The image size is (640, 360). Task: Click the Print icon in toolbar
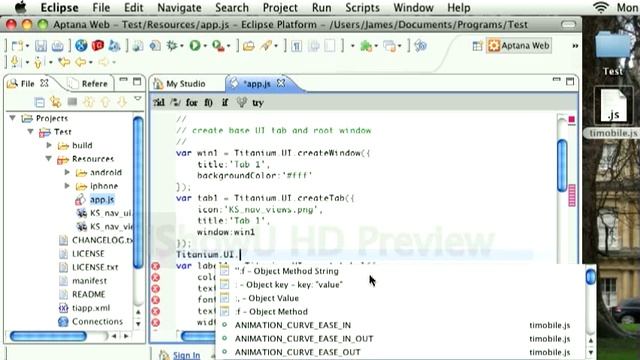(x=57, y=46)
